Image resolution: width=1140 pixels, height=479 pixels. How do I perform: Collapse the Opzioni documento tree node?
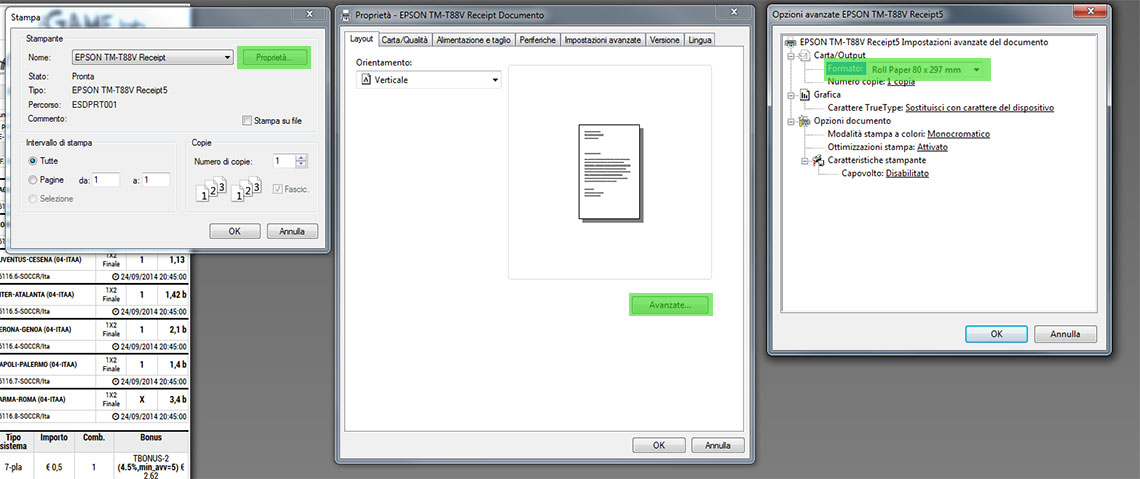790,121
